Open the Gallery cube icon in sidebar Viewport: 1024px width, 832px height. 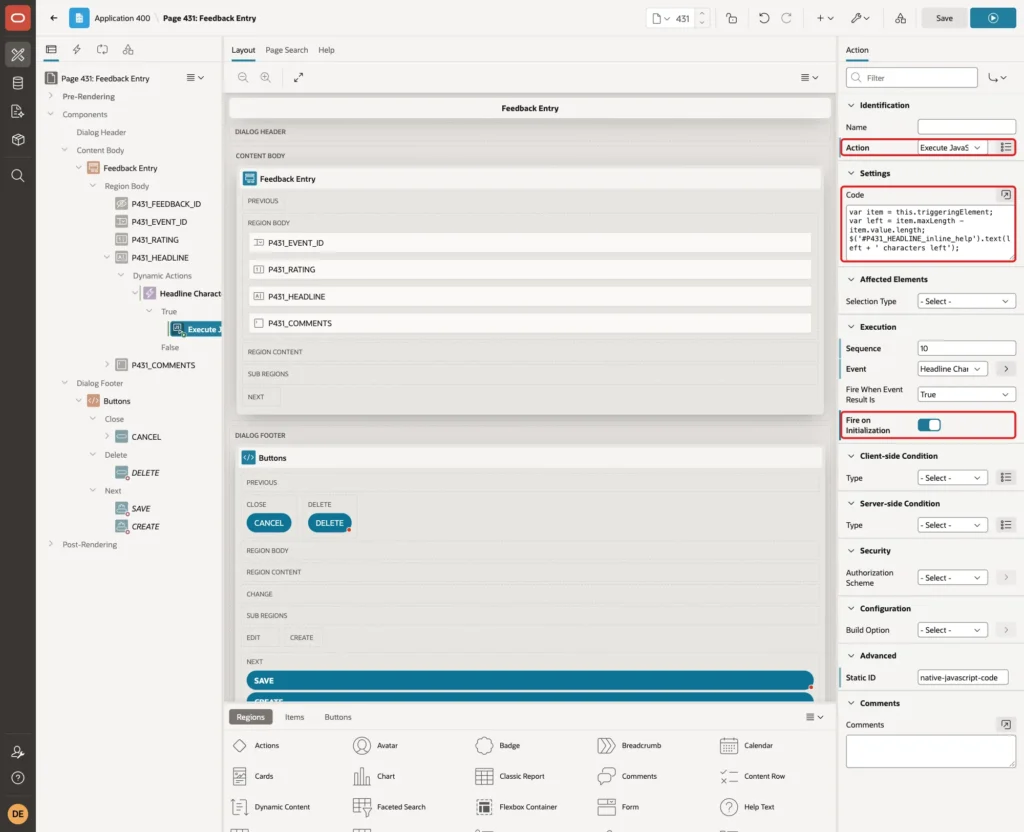pyautogui.click(x=18, y=139)
